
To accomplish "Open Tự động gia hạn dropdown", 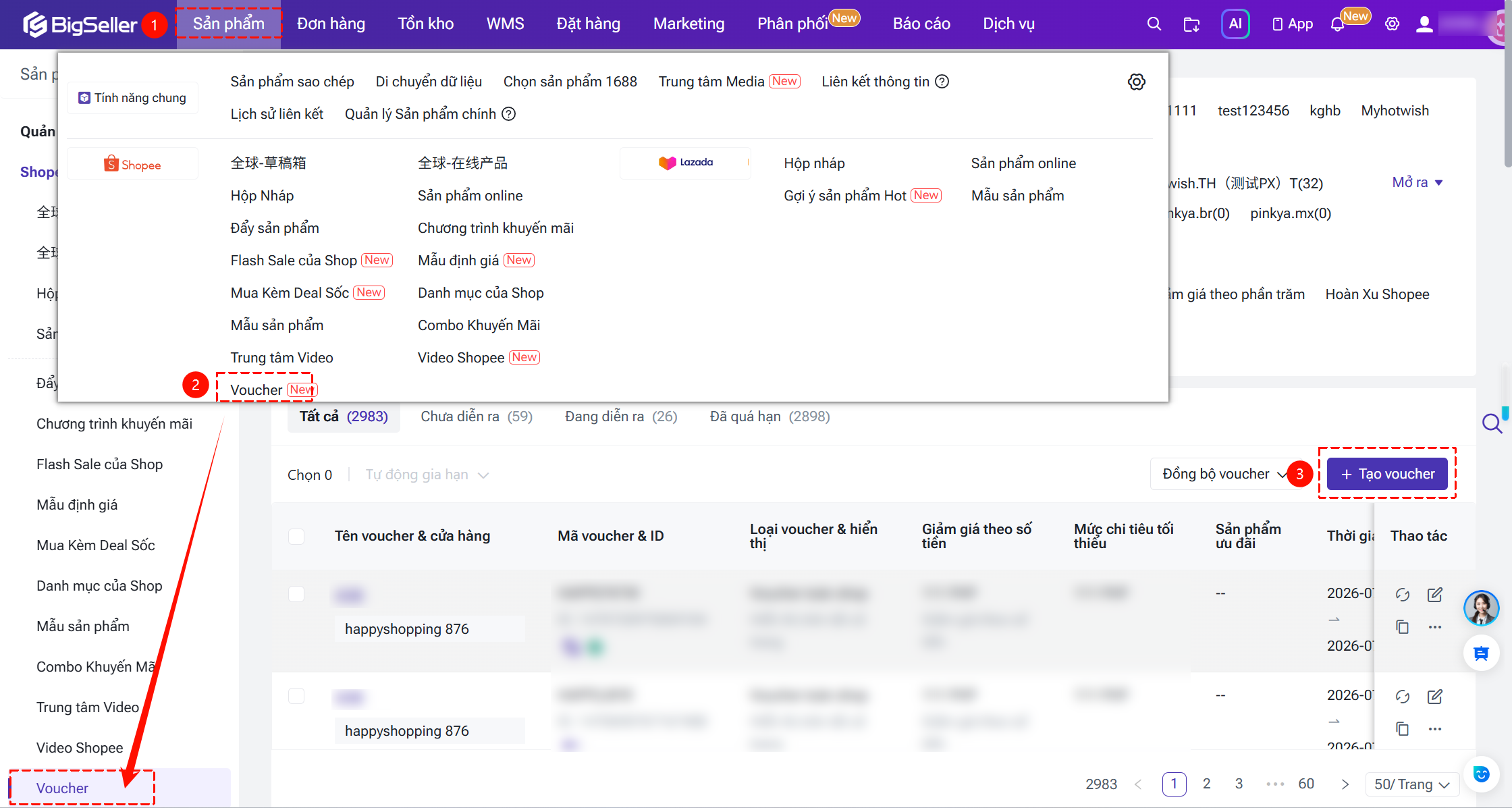I will tap(427, 475).
